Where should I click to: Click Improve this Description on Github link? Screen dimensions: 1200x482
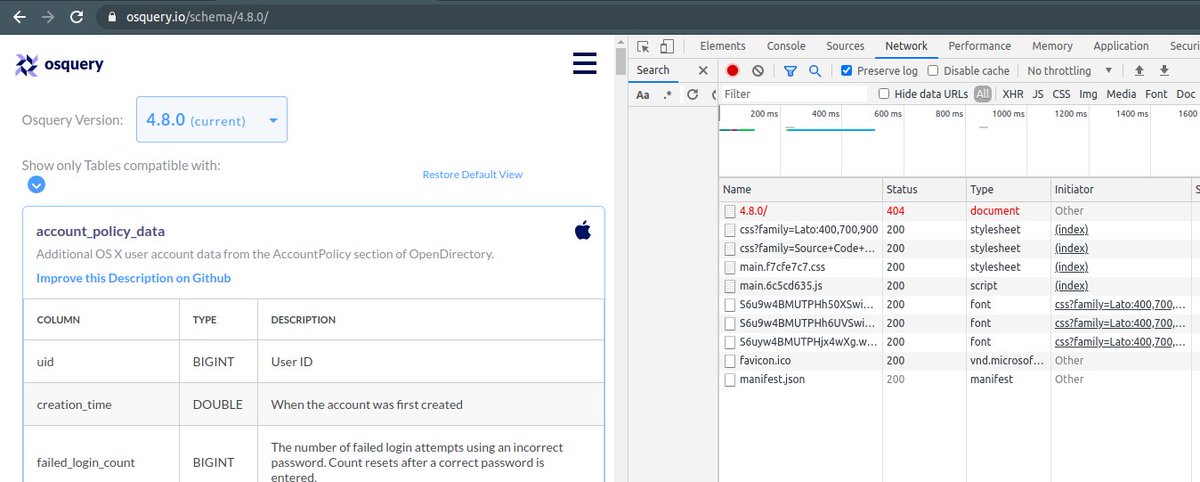(133, 278)
